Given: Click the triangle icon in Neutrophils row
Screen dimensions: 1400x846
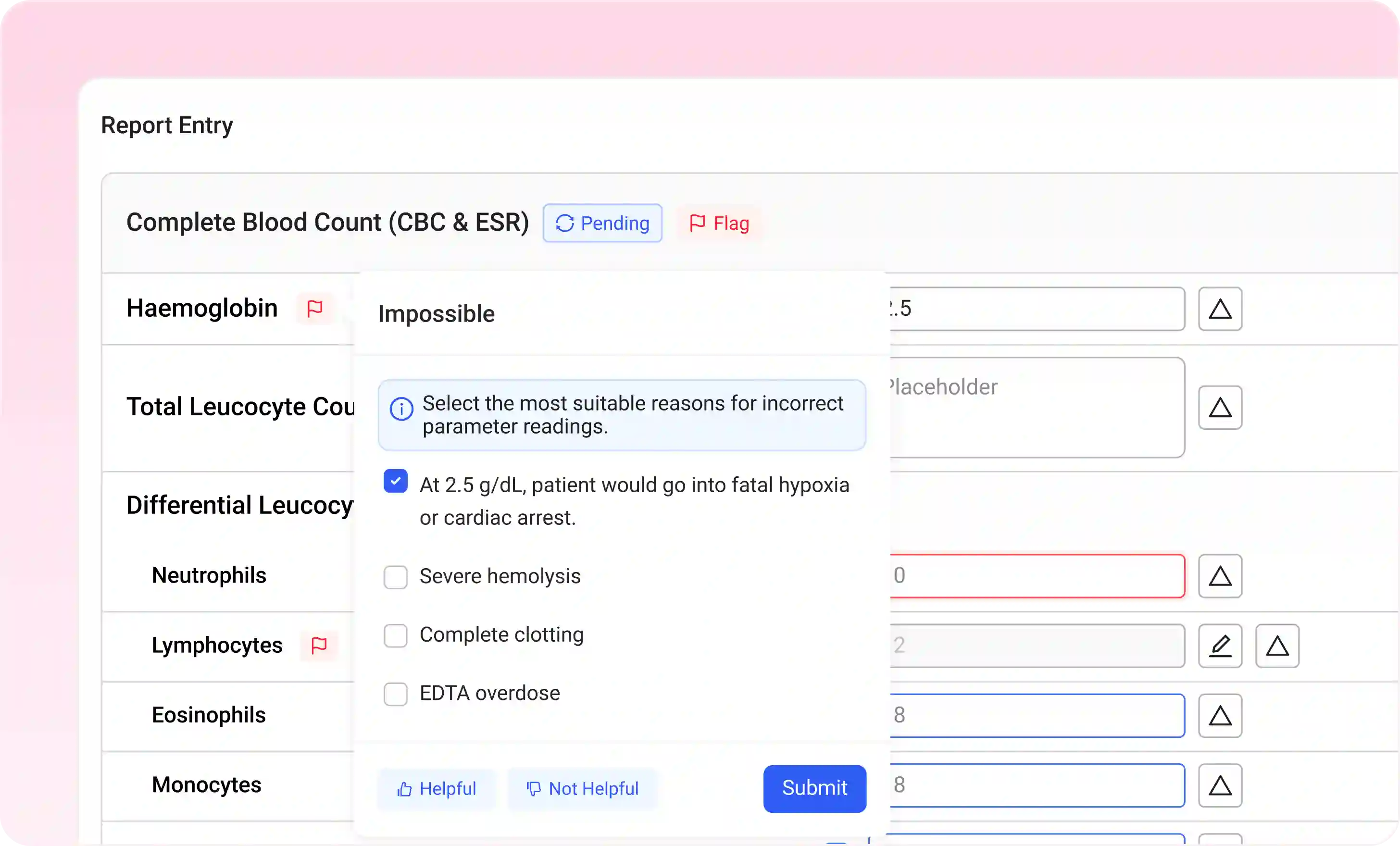Looking at the screenshot, I should pos(1220,576).
